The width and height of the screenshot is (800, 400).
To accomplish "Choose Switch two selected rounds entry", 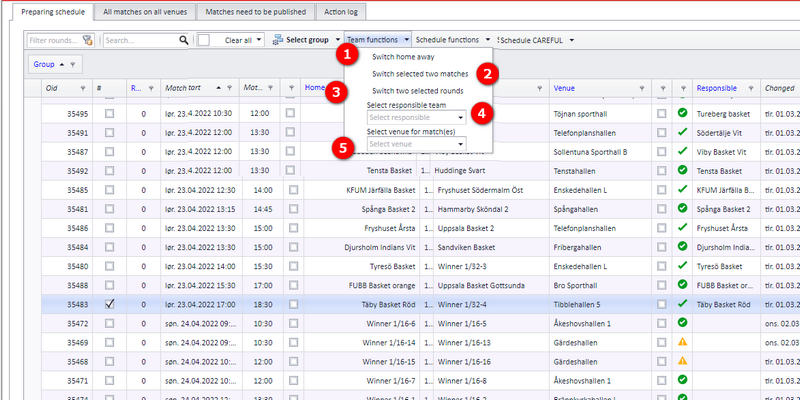I will click(x=418, y=91).
